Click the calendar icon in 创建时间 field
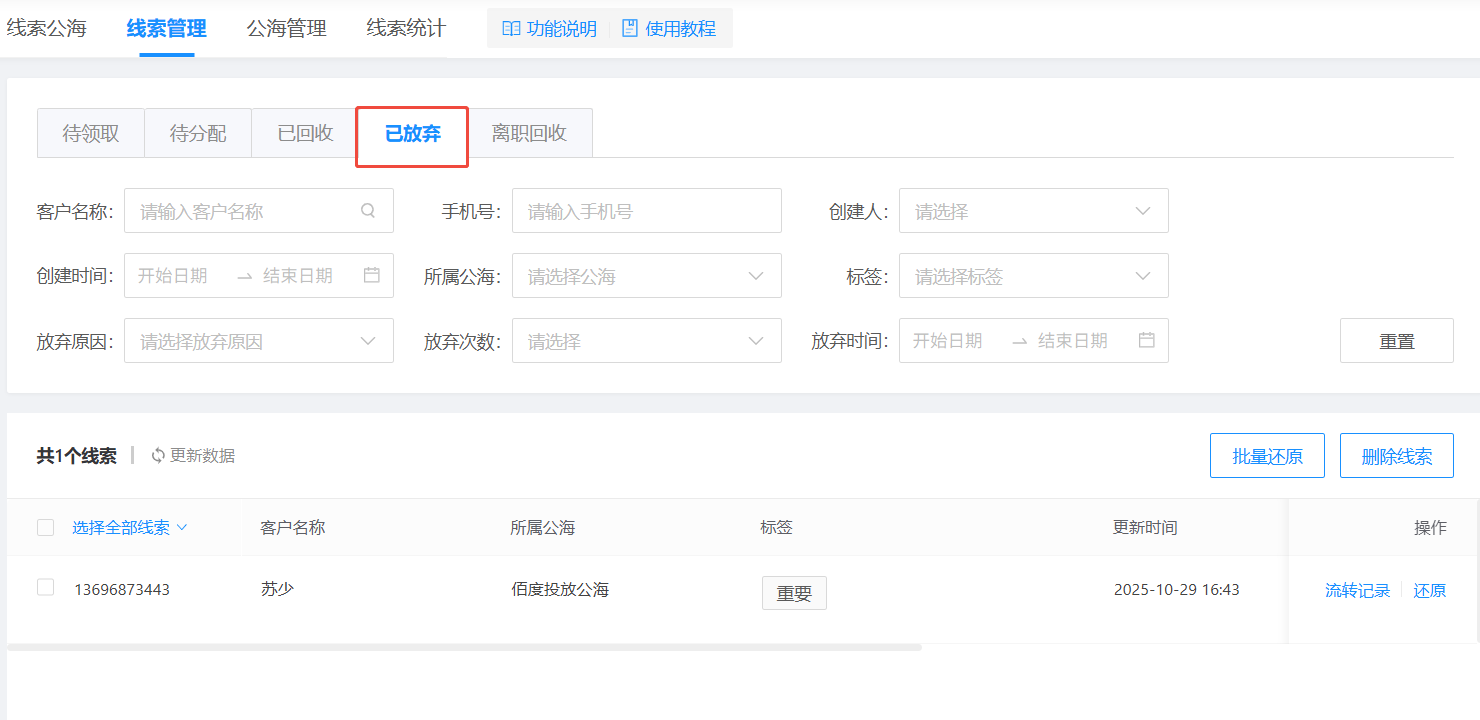The image size is (1480, 720). click(x=372, y=275)
